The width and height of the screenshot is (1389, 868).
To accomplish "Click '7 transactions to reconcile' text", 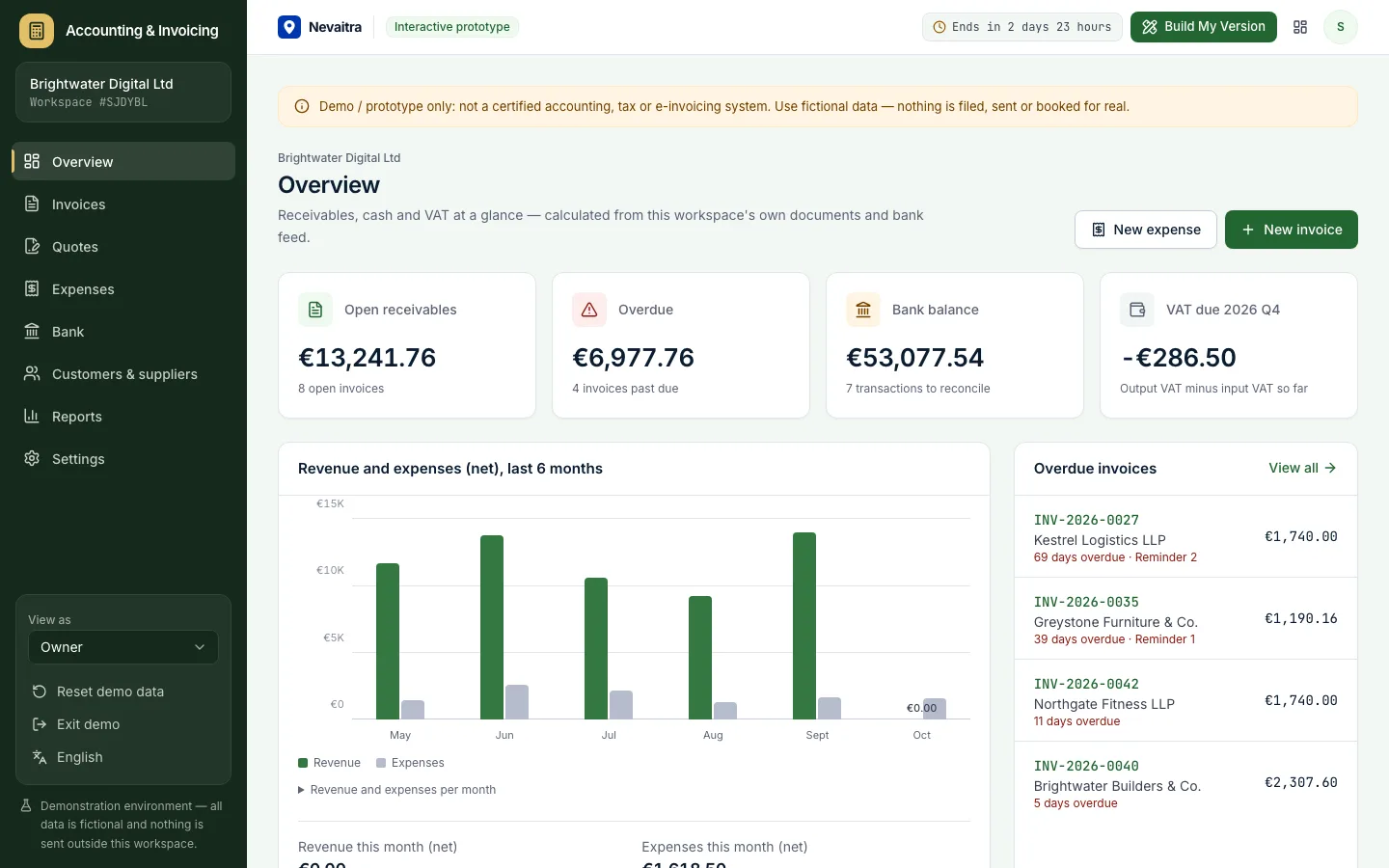I will (x=918, y=389).
